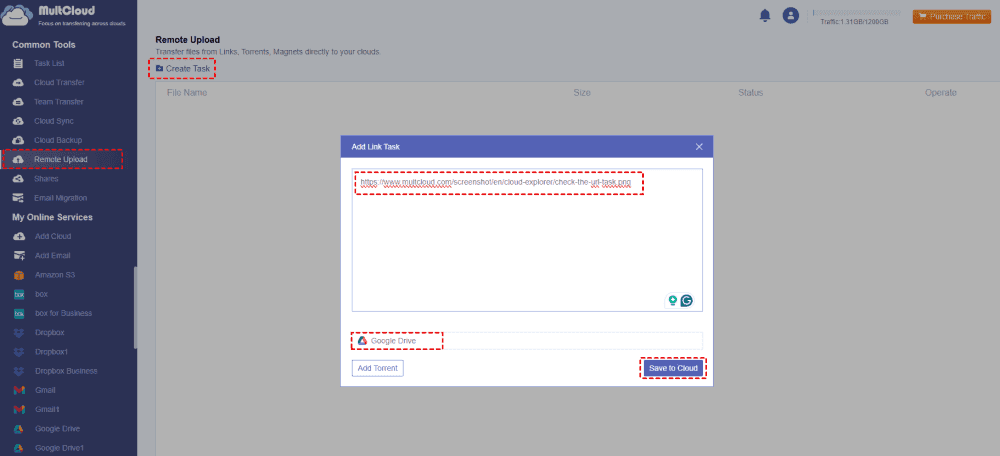Click Purchase Traffic button
This screenshot has width=1000, height=456.
[x=951, y=17]
